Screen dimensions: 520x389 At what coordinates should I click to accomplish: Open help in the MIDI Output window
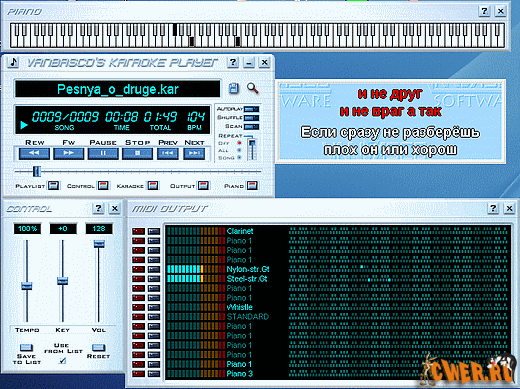click(x=493, y=208)
